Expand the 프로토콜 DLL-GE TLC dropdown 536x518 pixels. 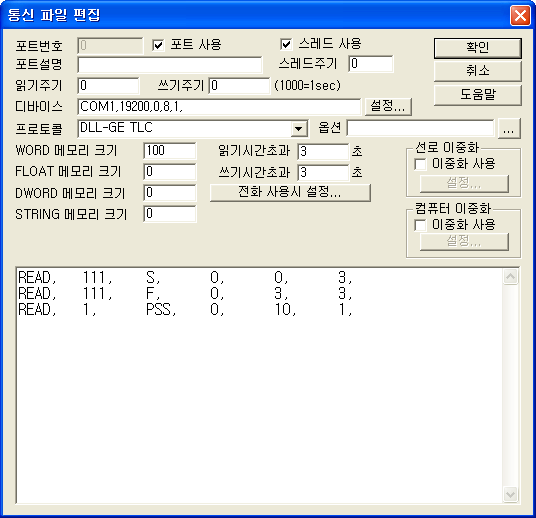pyautogui.click(x=299, y=129)
